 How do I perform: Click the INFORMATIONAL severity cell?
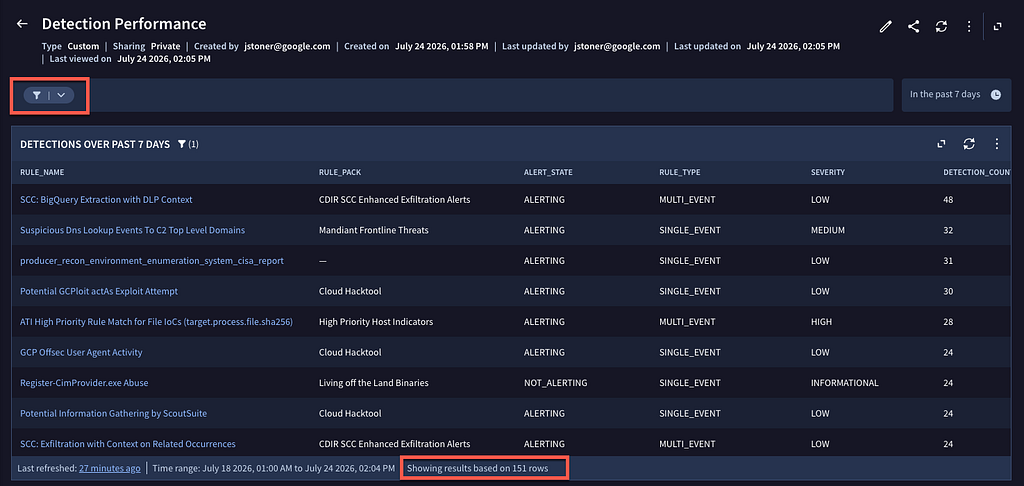click(844, 383)
